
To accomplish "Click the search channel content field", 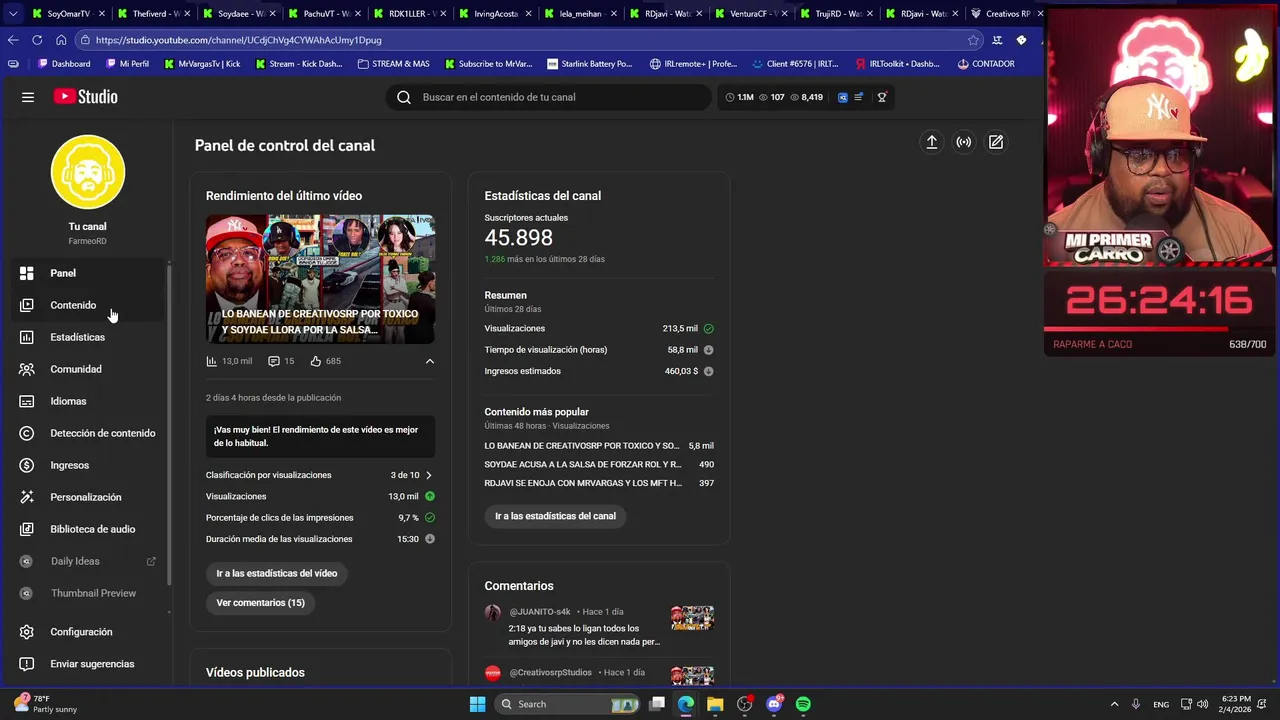I will 548,97.
